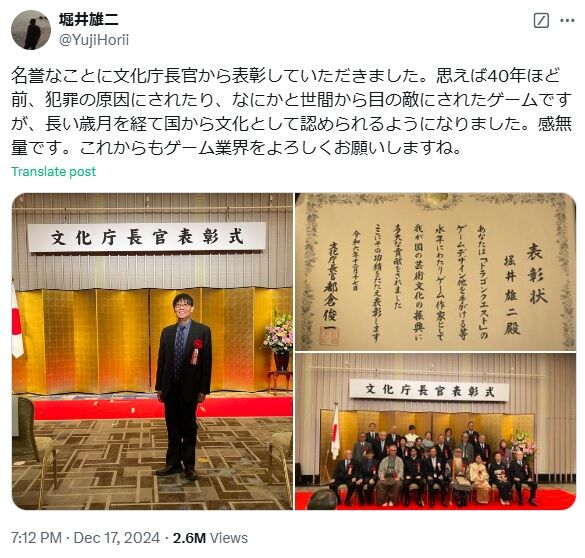This screenshot has width=585, height=558.
Task: Open Yuji Horii's profile avatar
Action: [x=31, y=30]
